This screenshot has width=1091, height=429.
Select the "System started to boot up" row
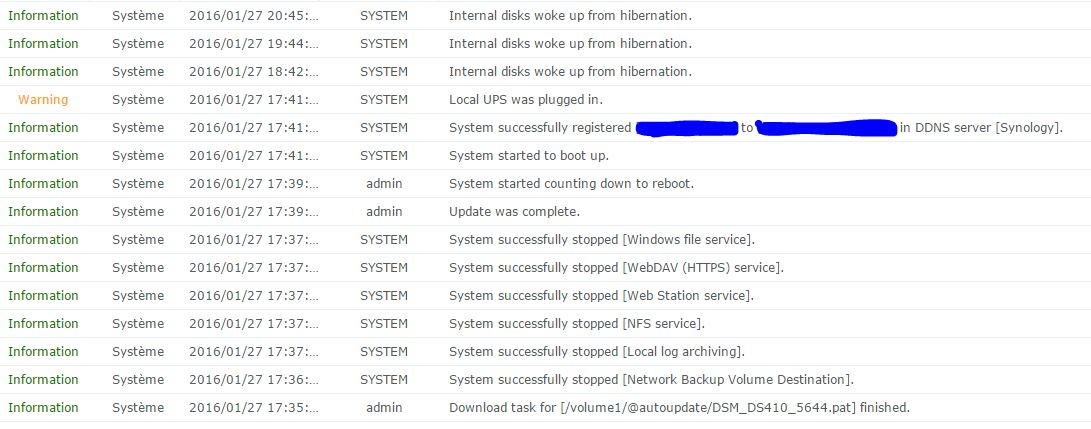[x=528, y=156]
